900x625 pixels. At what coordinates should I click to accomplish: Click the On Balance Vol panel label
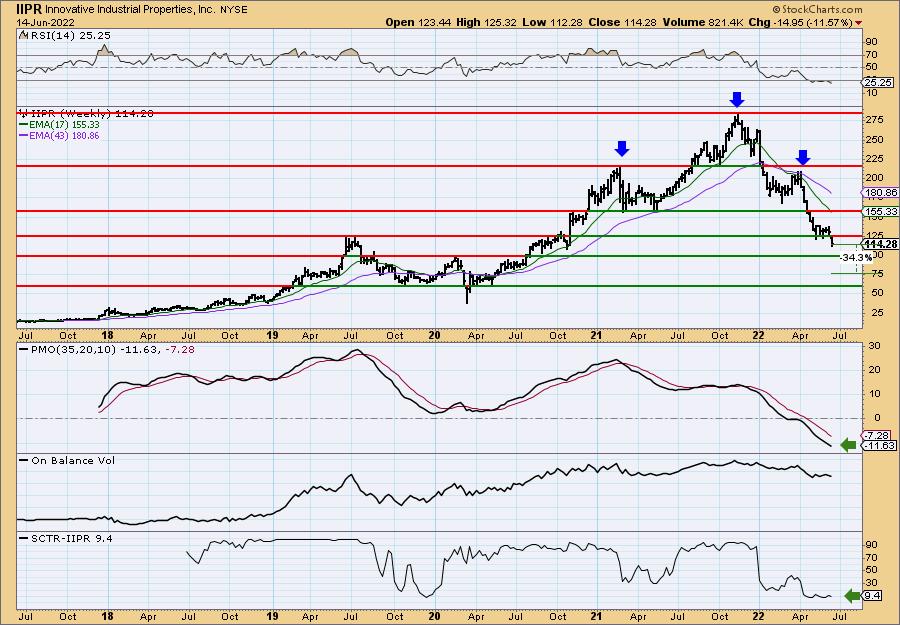coord(67,460)
